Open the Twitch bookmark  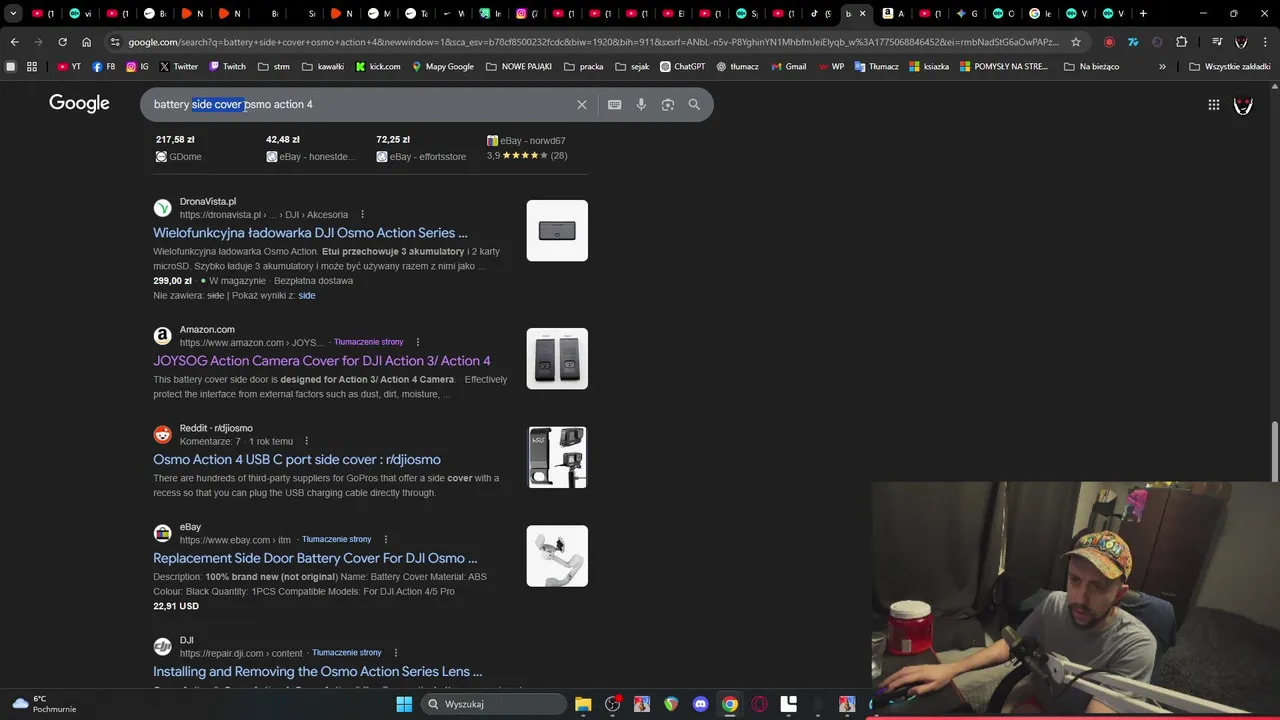pyautogui.click(x=227, y=66)
